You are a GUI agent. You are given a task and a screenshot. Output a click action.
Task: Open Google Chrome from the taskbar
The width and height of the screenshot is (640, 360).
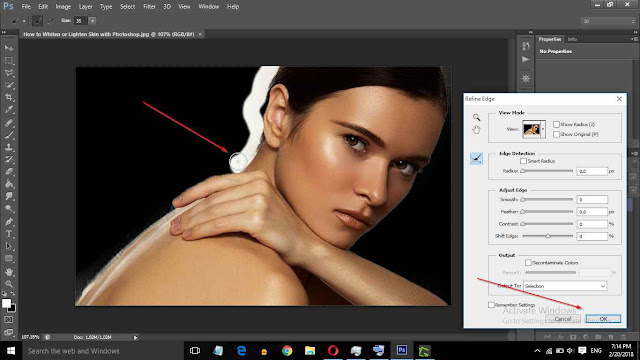point(287,351)
